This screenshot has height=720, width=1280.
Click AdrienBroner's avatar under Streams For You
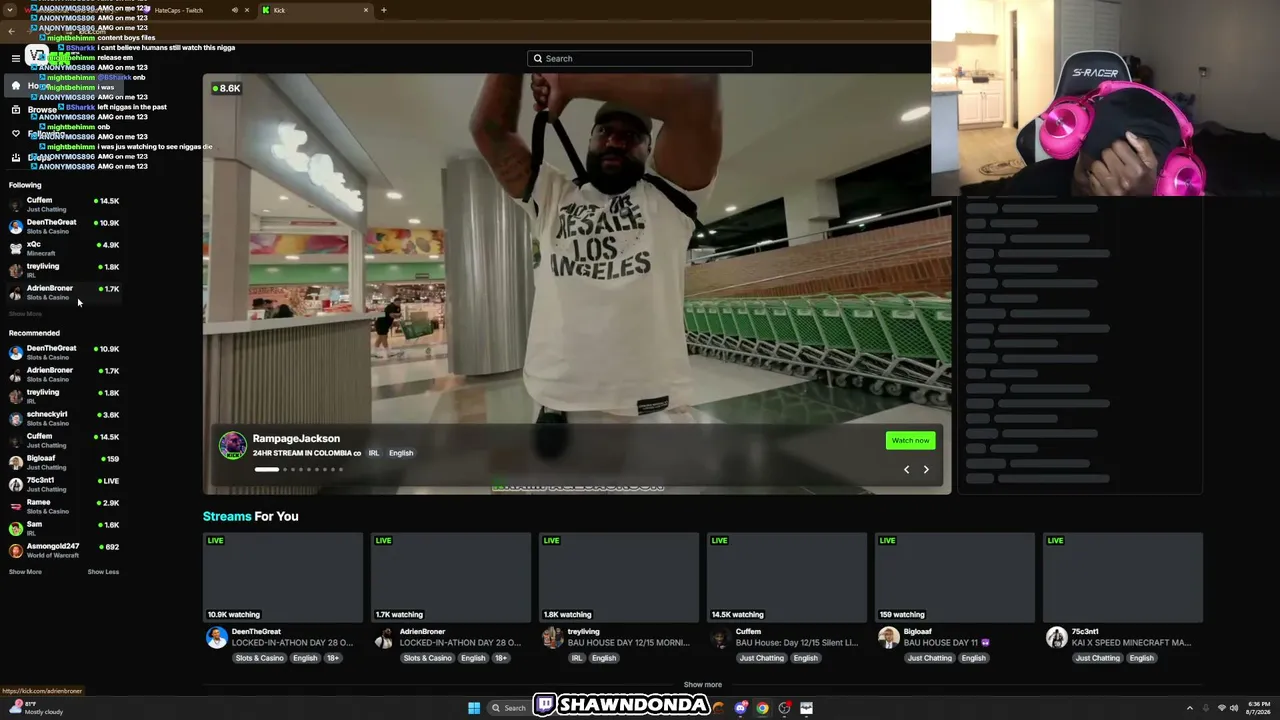coord(384,638)
